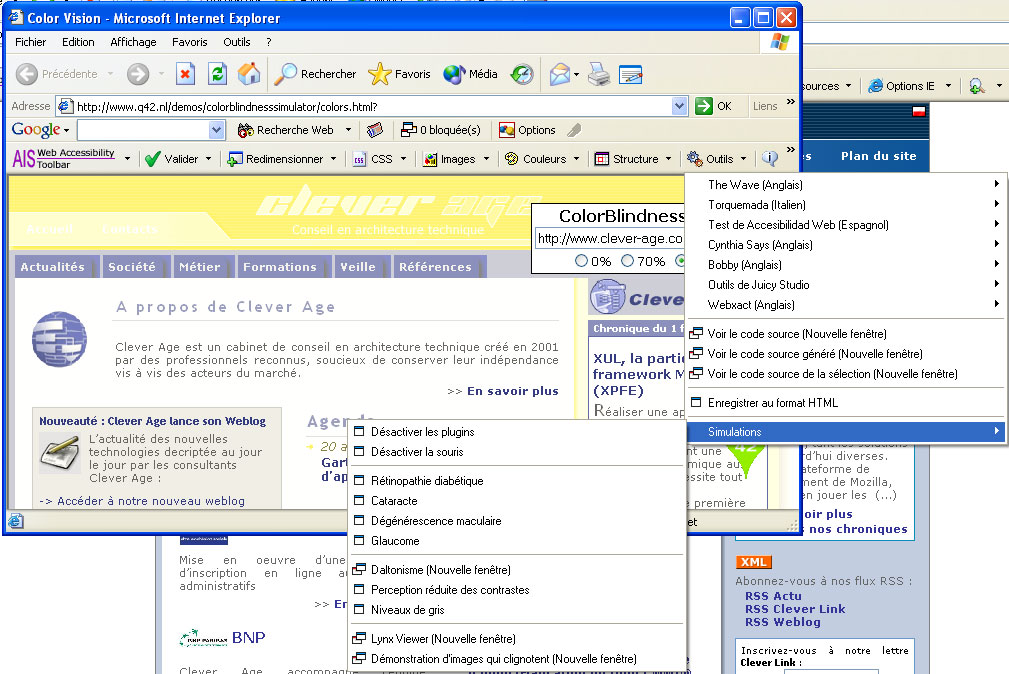The image size is (1009, 674).
Task: Click the info icon in accessibility toolbar
Action: [x=770, y=158]
